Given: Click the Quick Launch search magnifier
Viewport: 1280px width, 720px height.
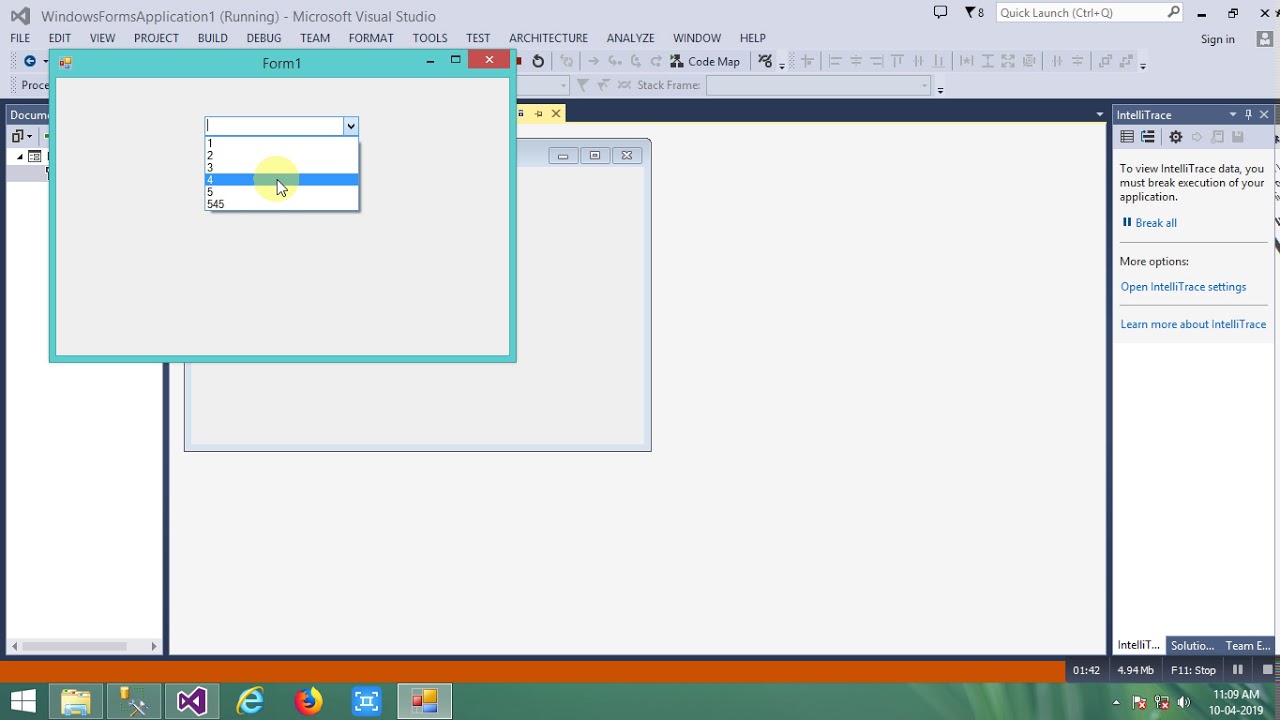Looking at the screenshot, I should tap(1174, 12).
